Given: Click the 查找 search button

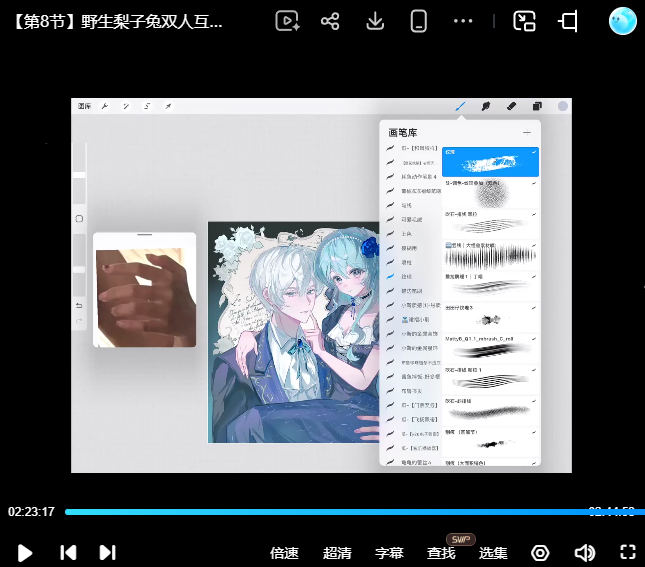Looking at the screenshot, I should 441,553.
